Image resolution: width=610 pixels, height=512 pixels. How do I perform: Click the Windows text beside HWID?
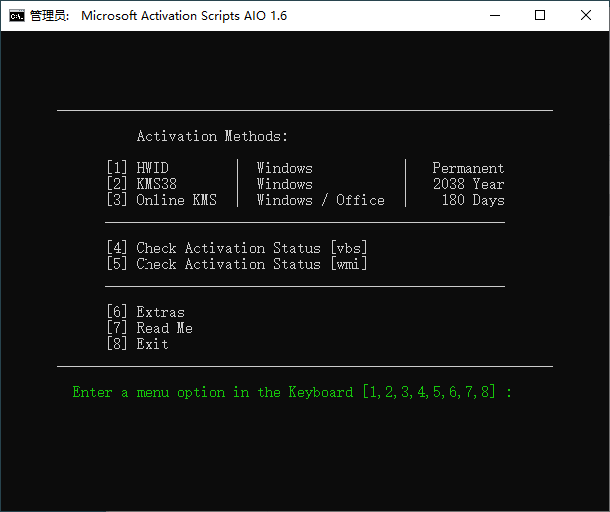tap(284, 168)
